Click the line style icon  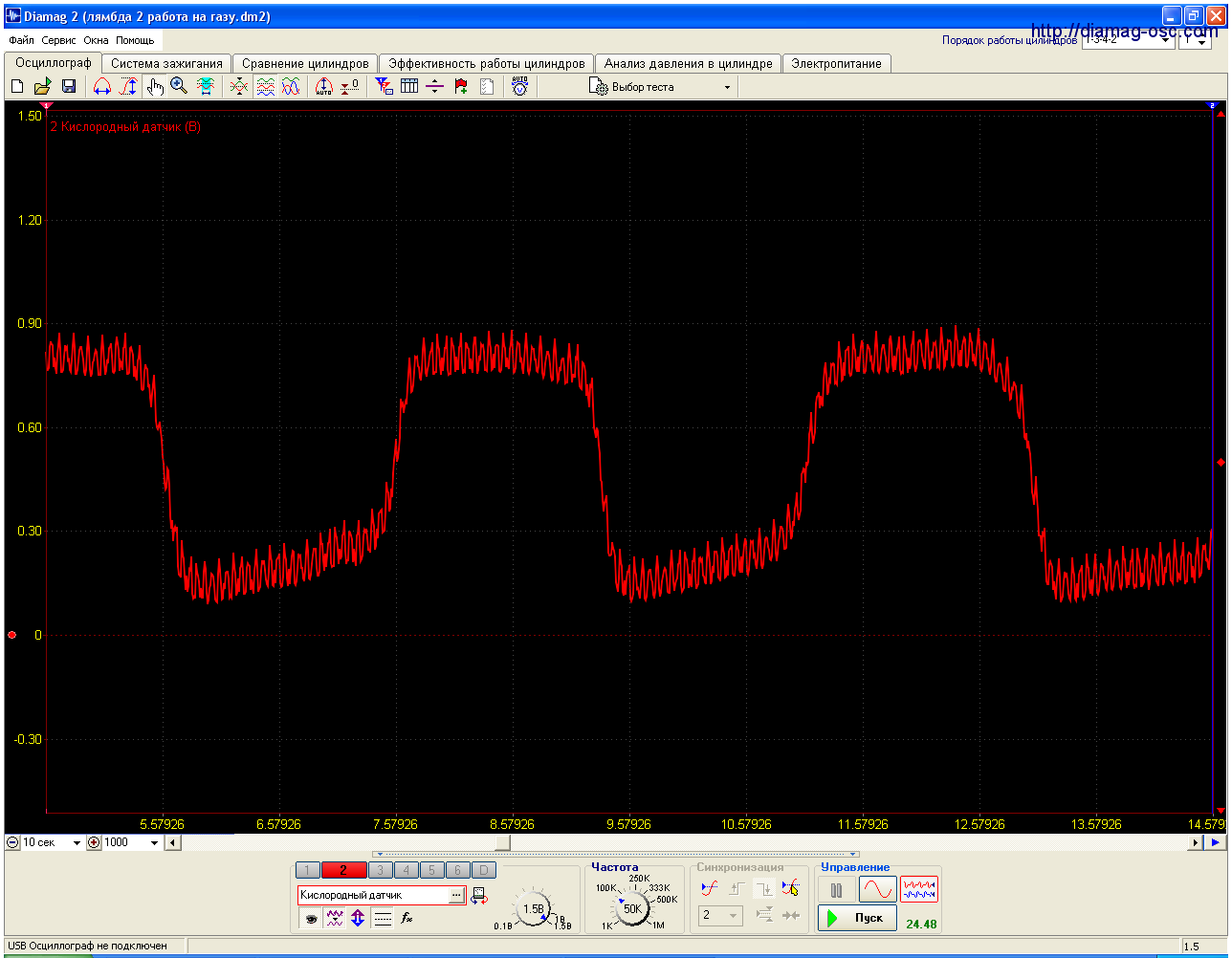(x=383, y=919)
